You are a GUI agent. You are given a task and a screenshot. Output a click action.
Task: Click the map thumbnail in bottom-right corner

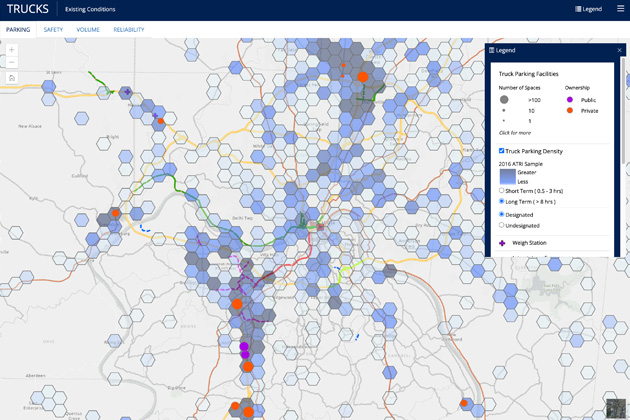[615, 407]
